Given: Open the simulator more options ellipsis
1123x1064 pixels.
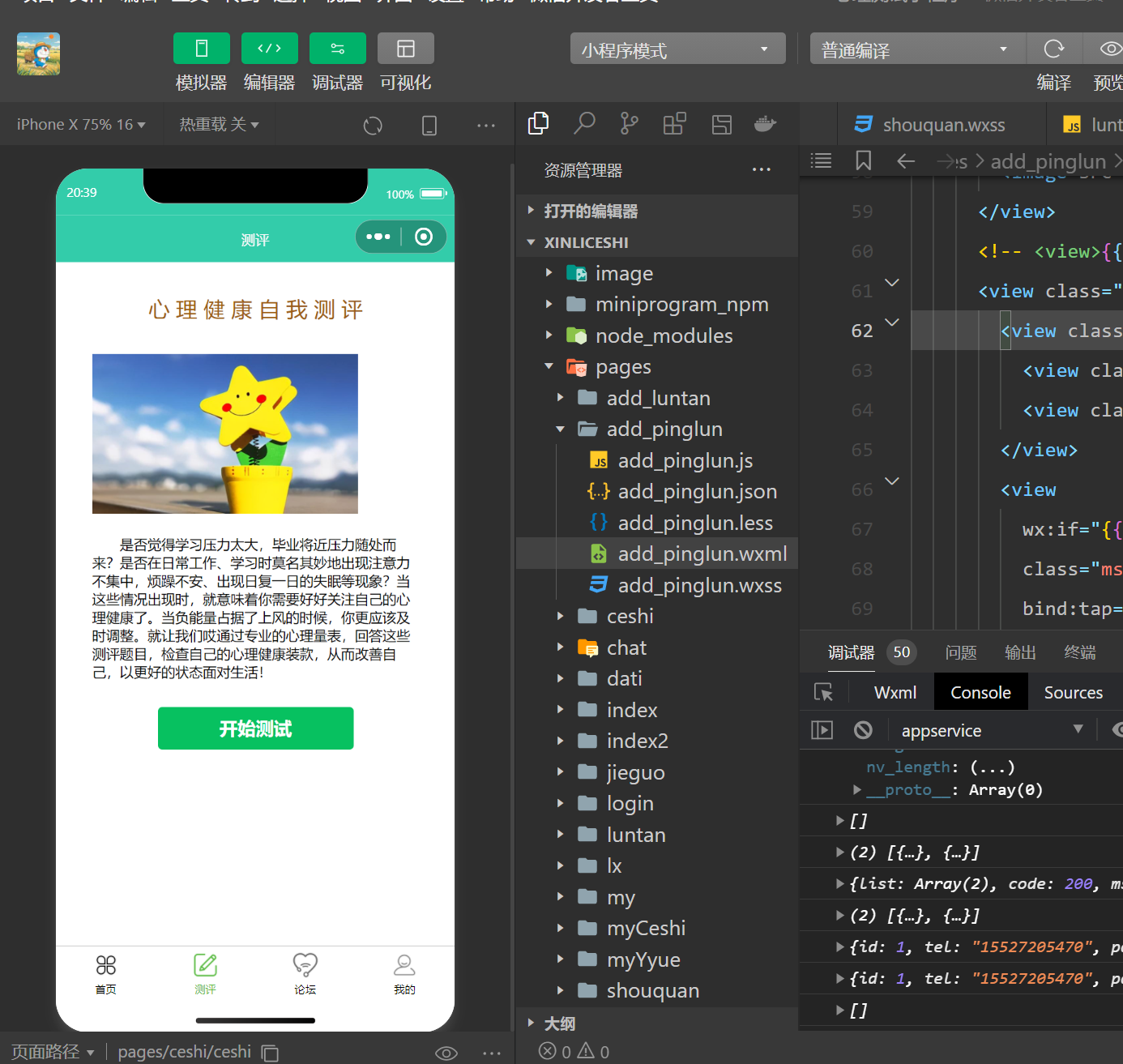Looking at the screenshot, I should point(486,126).
